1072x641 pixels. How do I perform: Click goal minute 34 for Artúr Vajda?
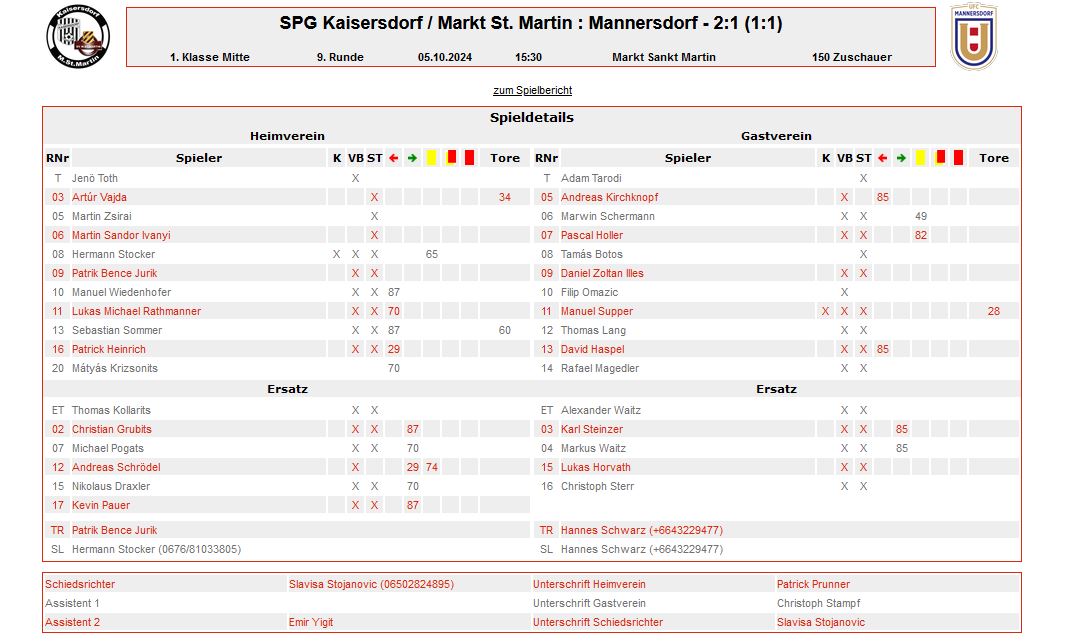[505, 197]
